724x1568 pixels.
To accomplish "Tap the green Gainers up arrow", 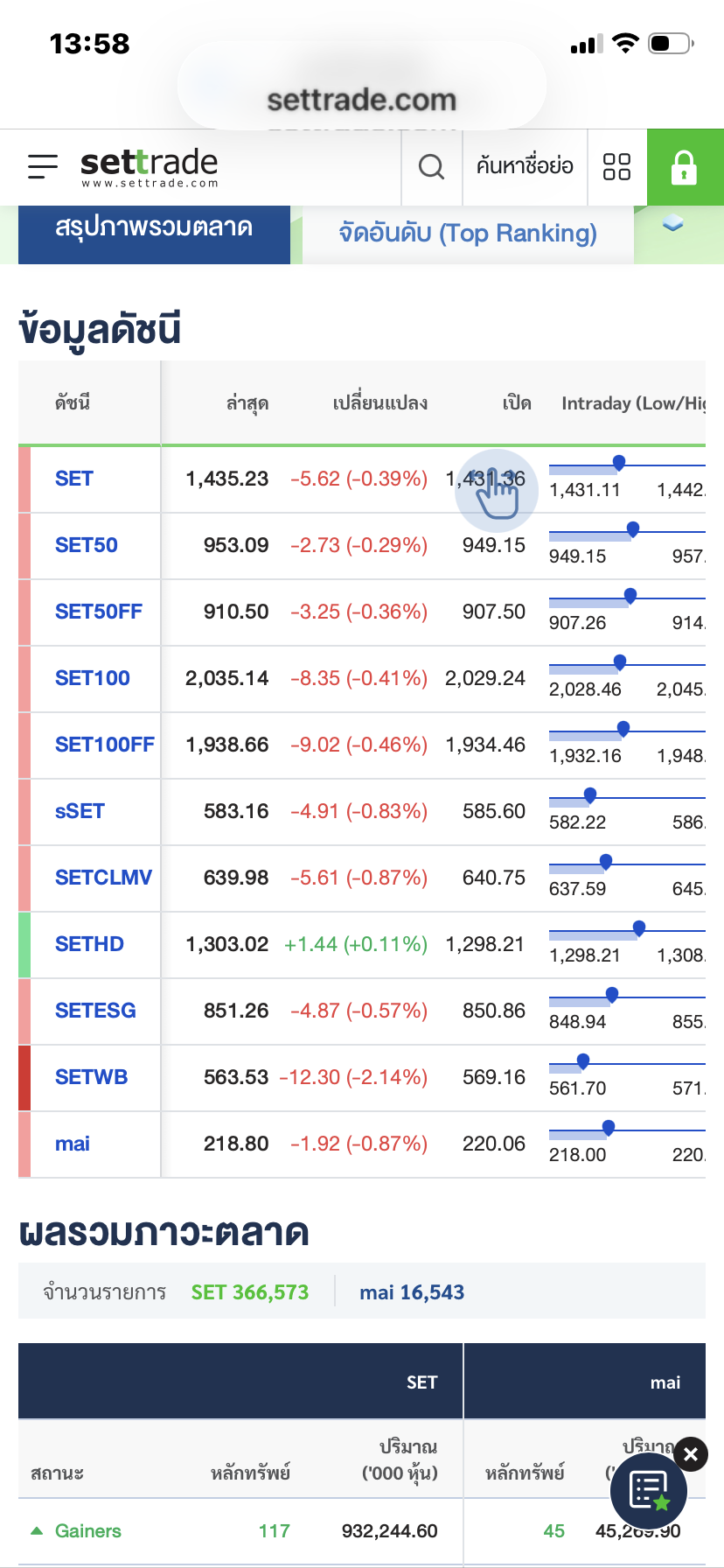I will point(37,1530).
